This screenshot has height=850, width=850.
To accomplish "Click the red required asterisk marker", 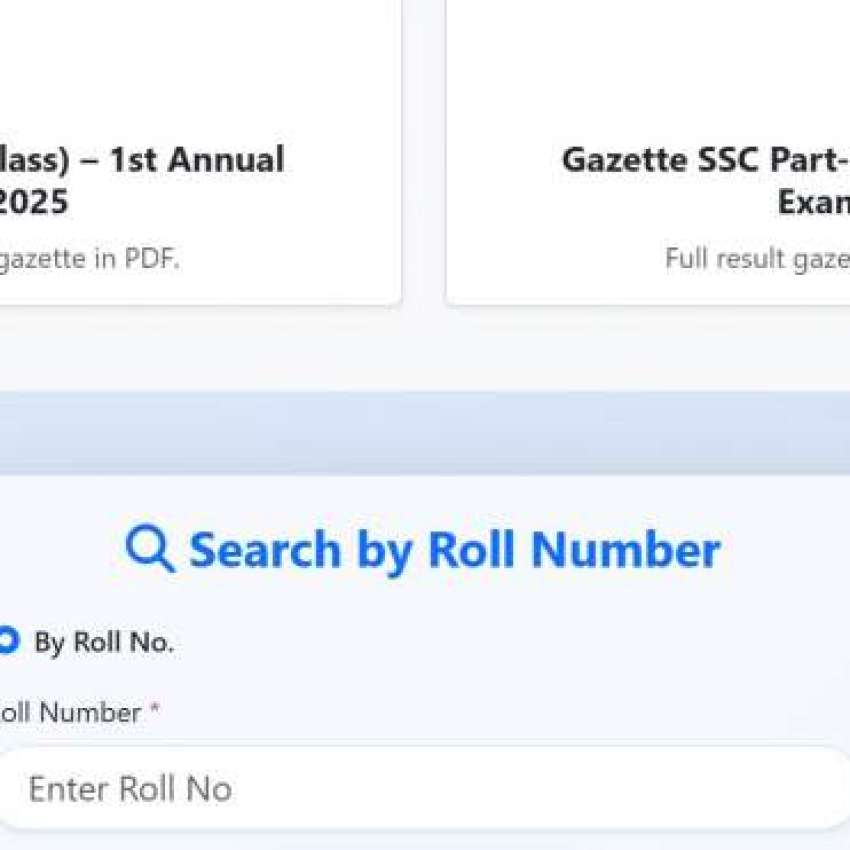I will tap(155, 711).
